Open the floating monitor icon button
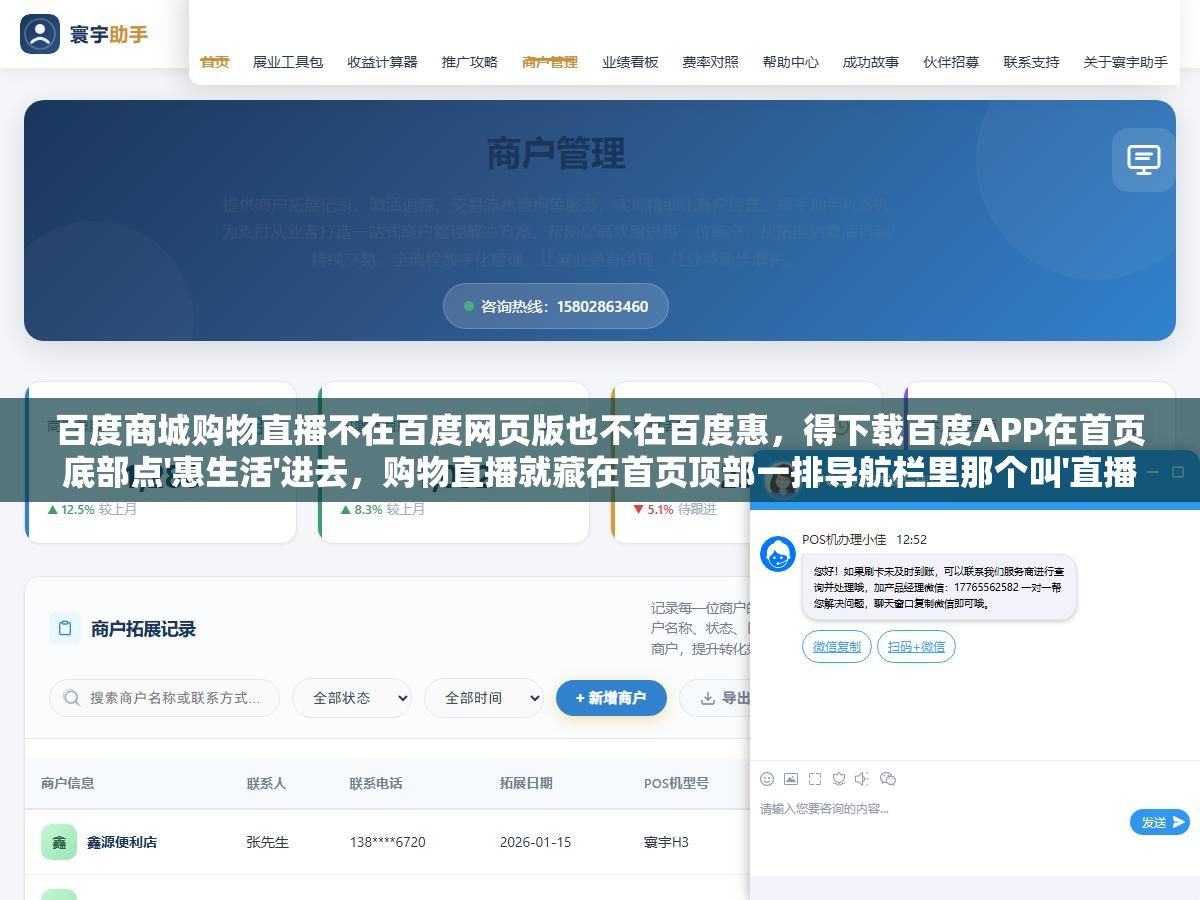Image resolution: width=1200 pixels, height=900 pixels. tap(1143, 159)
